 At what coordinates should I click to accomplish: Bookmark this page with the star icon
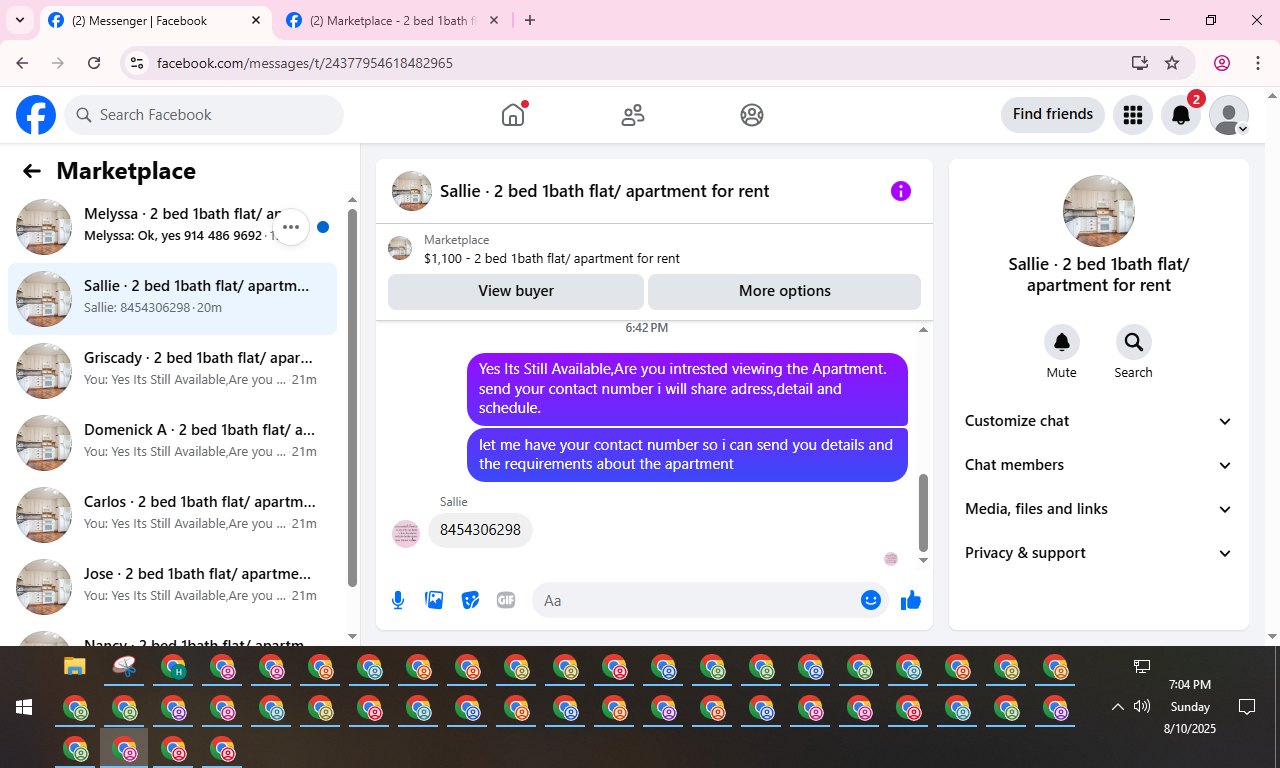[1172, 63]
